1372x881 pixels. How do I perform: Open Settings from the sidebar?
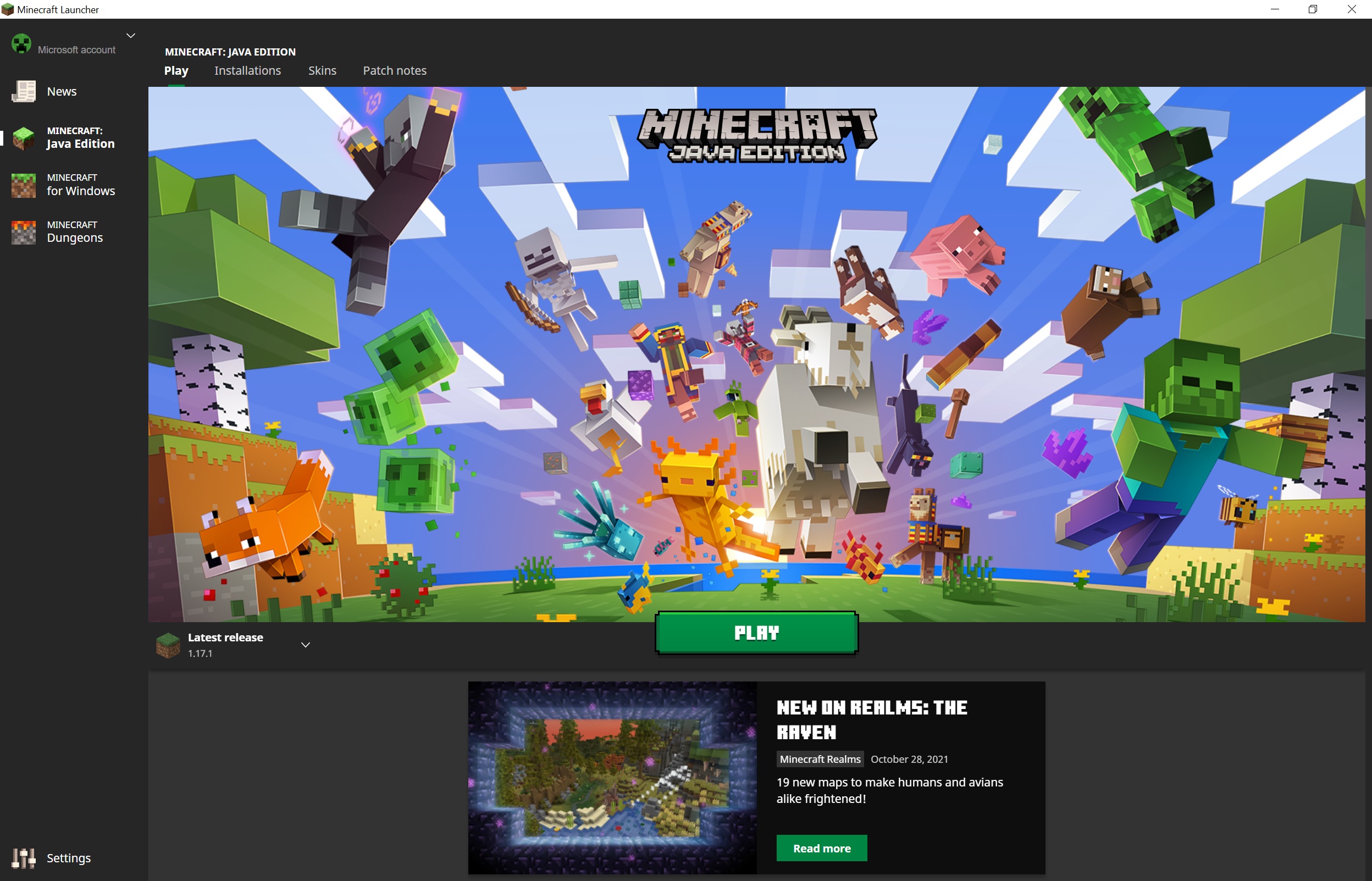pos(70,858)
